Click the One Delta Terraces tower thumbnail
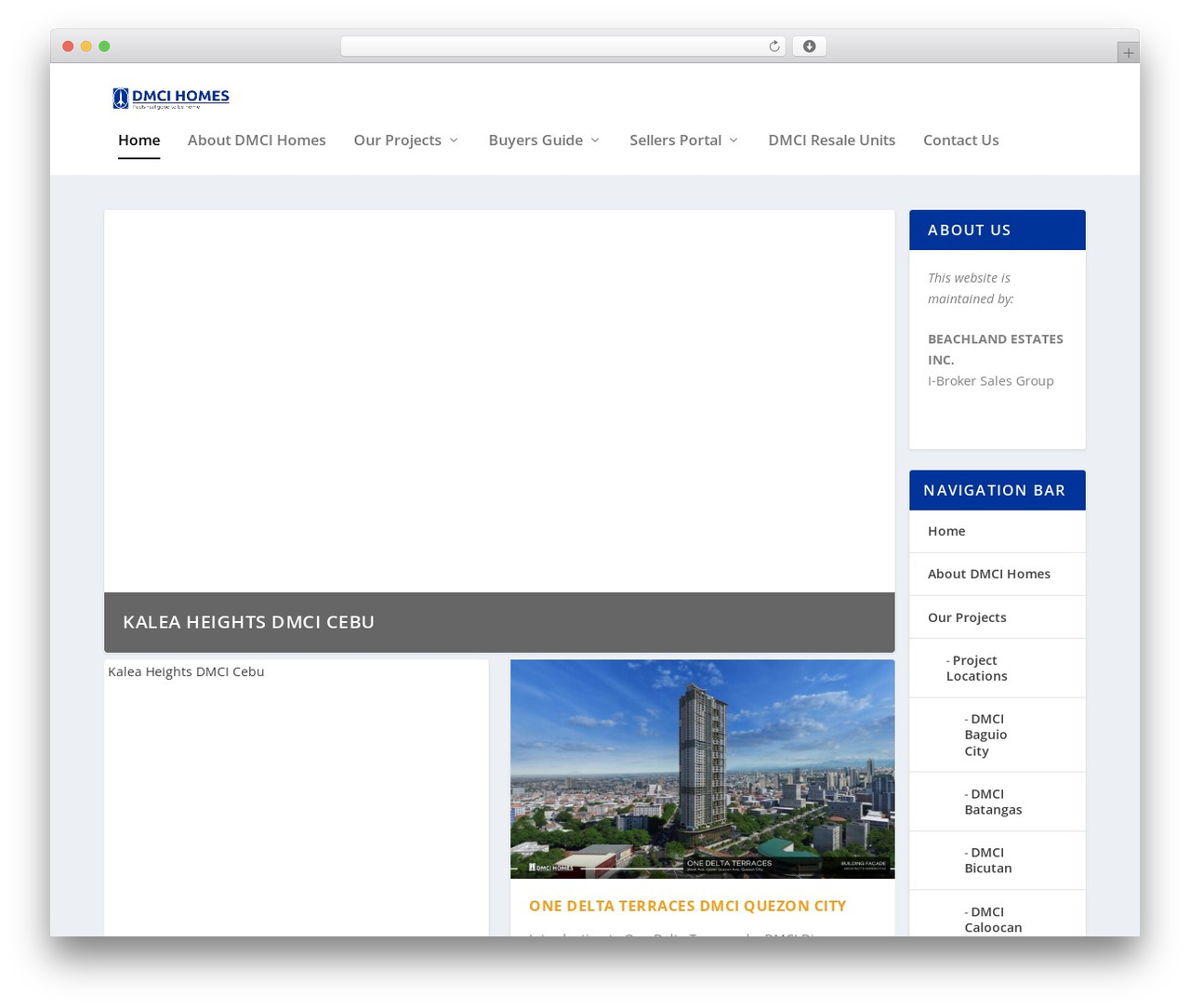Image resolution: width=1190 pixels, height=1008 pixels. (702, 769)
